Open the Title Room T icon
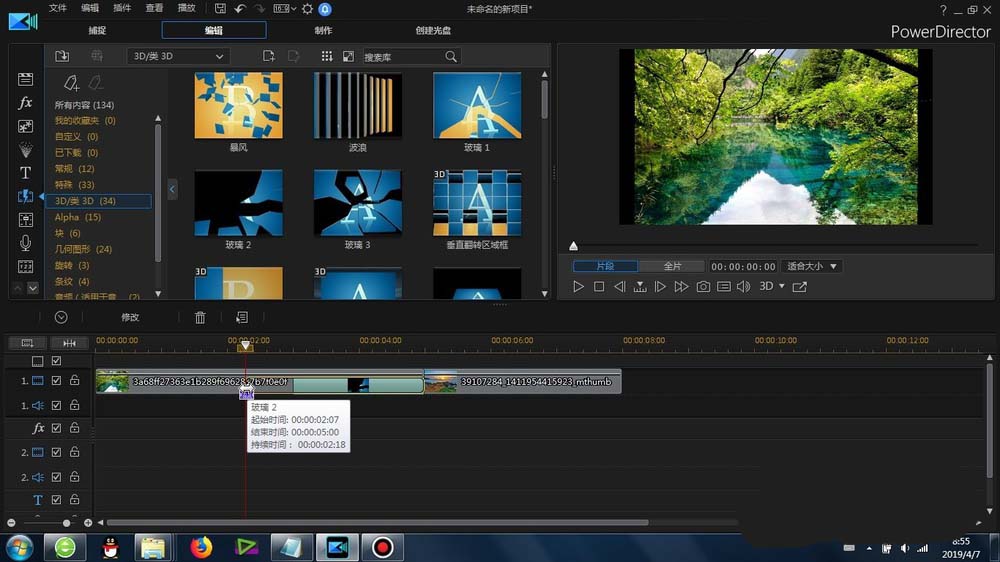Screen dimensions: 1000x562 point(26,173)
